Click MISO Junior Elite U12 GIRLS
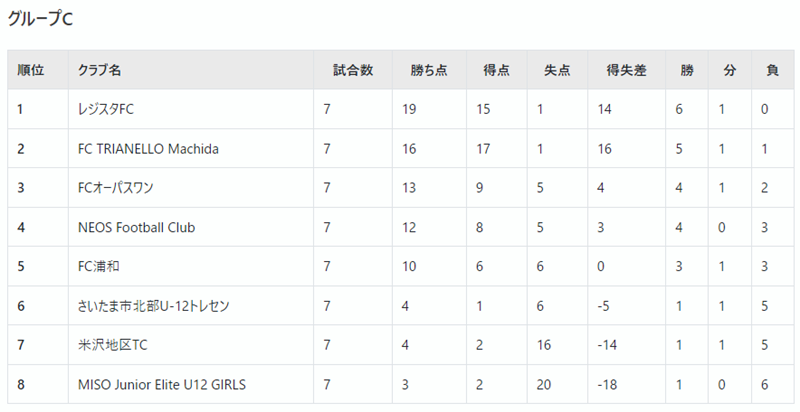Image resolution: width=800 pixels, height=412 pixels. click(x=162, y=384)
